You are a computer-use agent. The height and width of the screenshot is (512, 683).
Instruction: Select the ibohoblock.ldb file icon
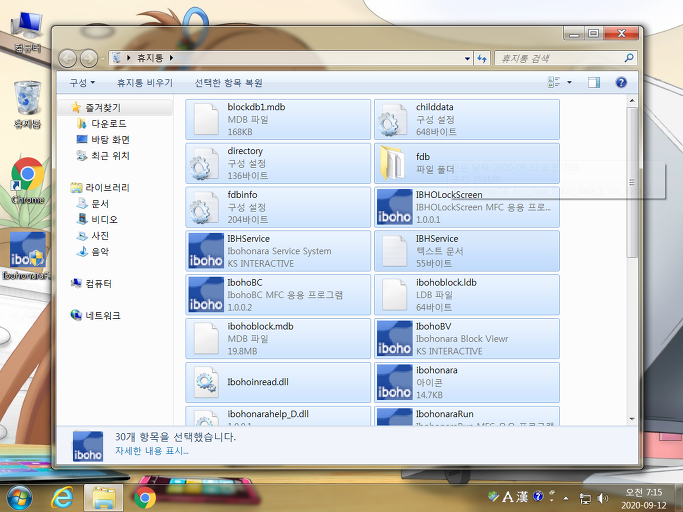click(395, 295)
